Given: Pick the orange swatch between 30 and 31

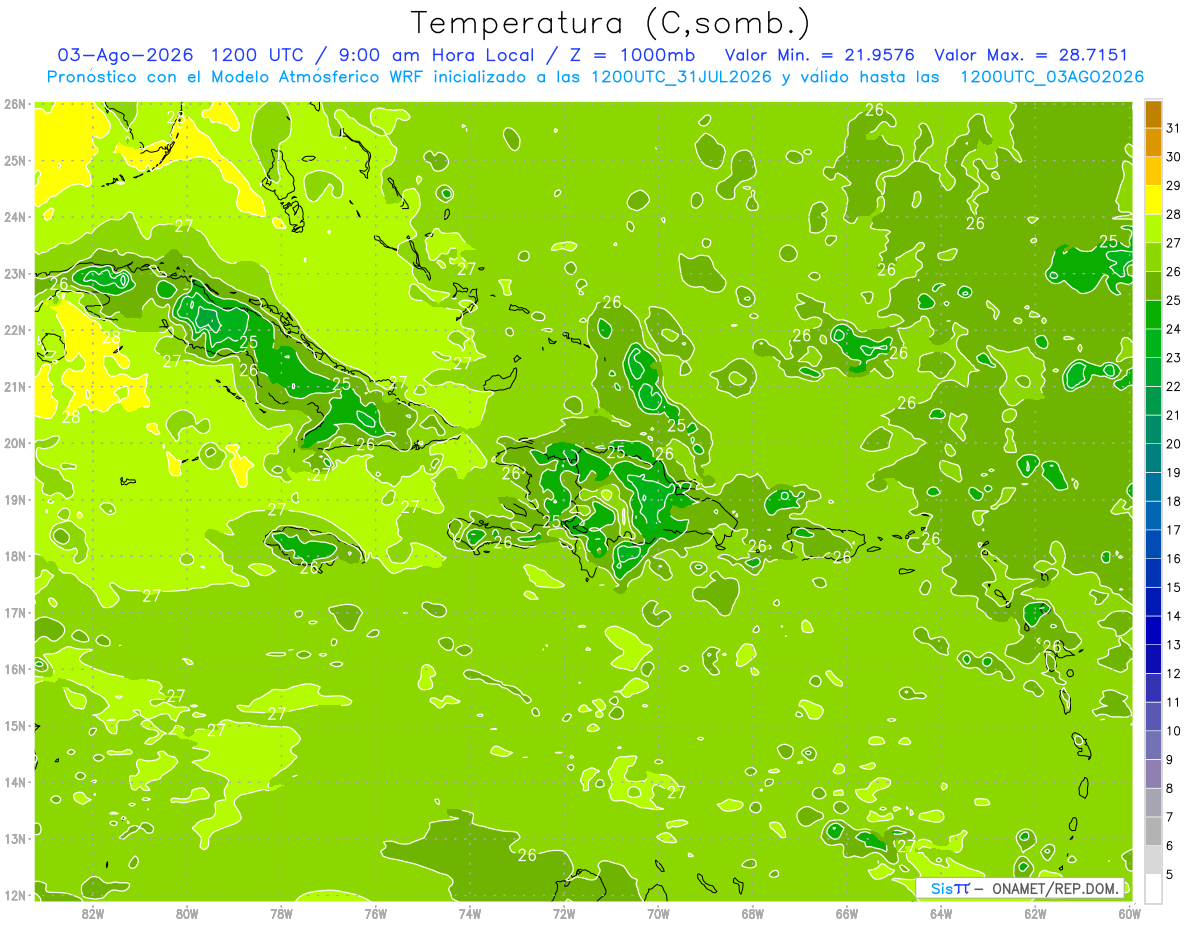Looking at the screenshot, I should coord(1153,143).
